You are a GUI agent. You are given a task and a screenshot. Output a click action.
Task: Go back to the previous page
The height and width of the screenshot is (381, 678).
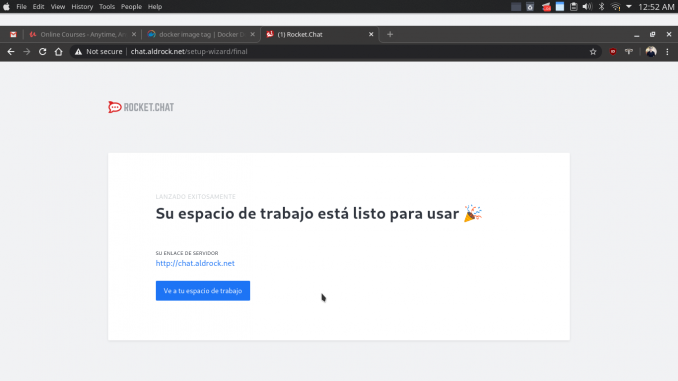[x=11, y=51]
